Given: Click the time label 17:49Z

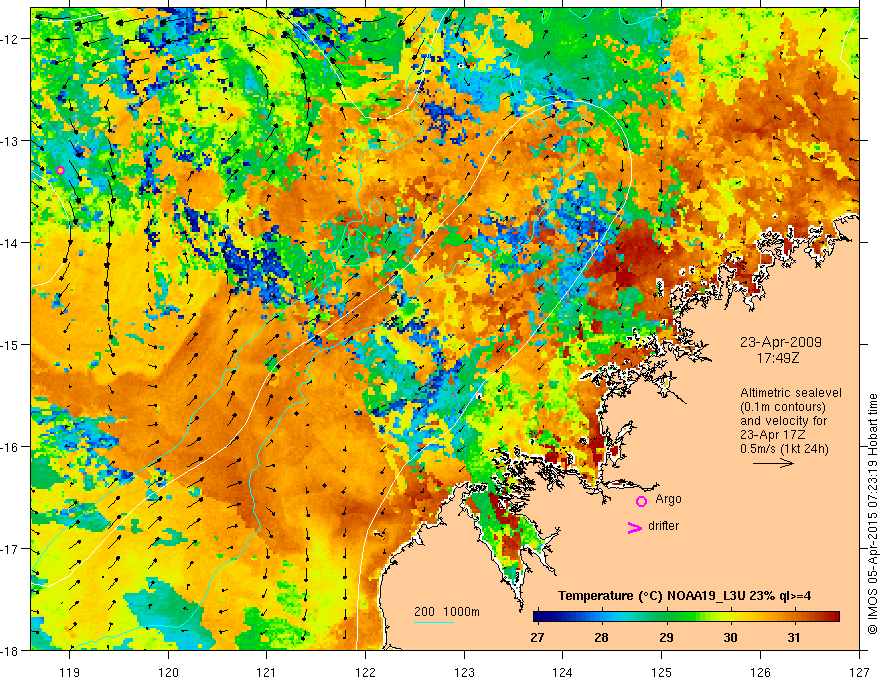Looking at the screenshot, I should (778, 357).
